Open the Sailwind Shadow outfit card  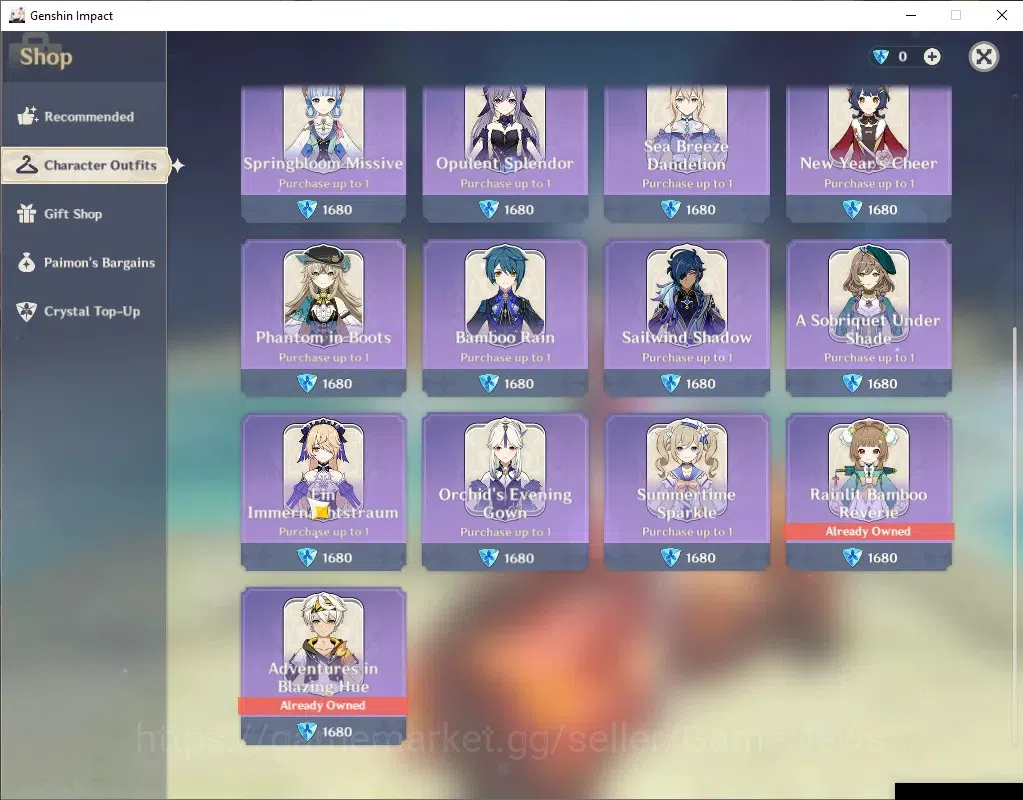pyautogui.click(x=686, y=318)
